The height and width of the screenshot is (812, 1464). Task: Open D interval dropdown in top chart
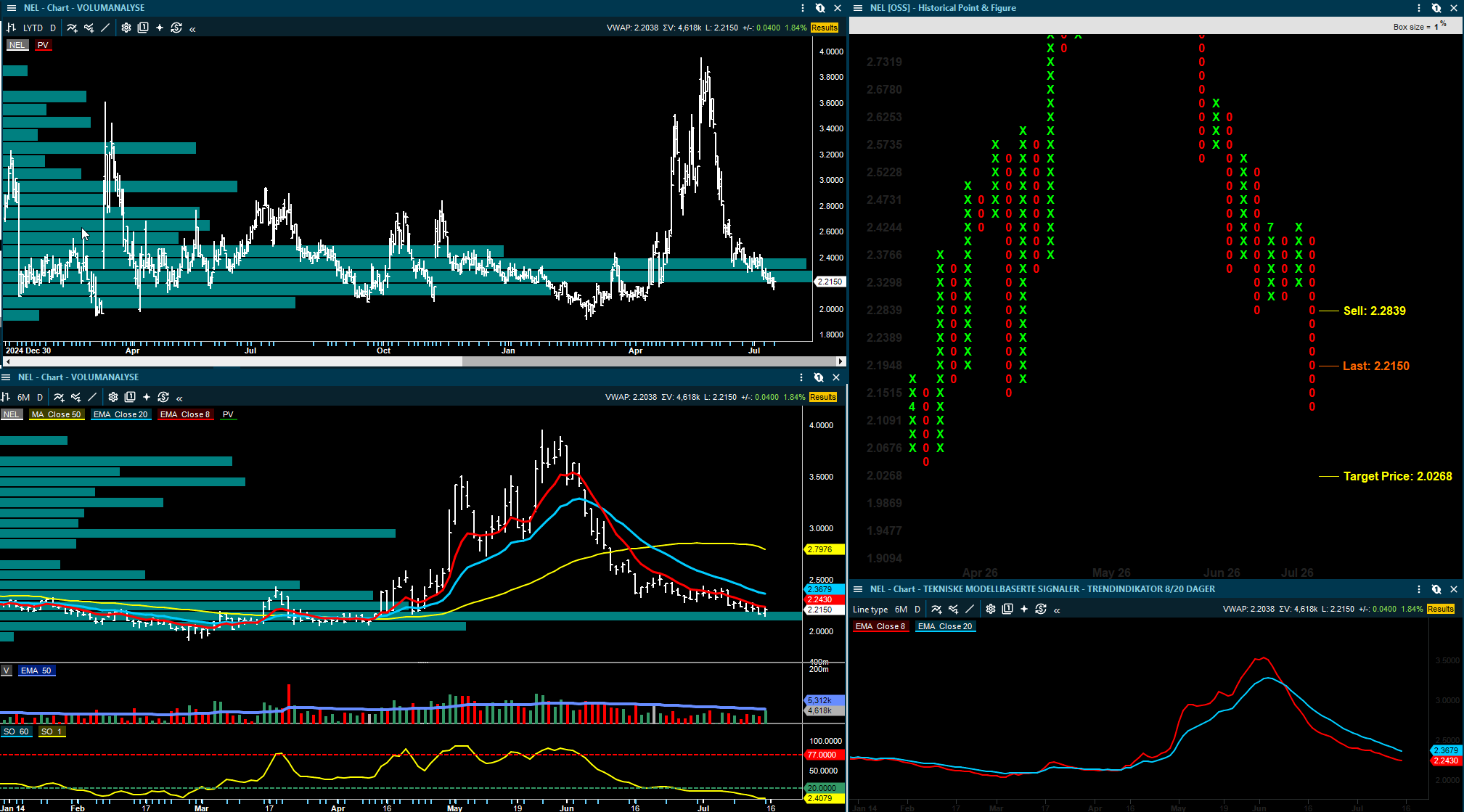tap(53, 28)
